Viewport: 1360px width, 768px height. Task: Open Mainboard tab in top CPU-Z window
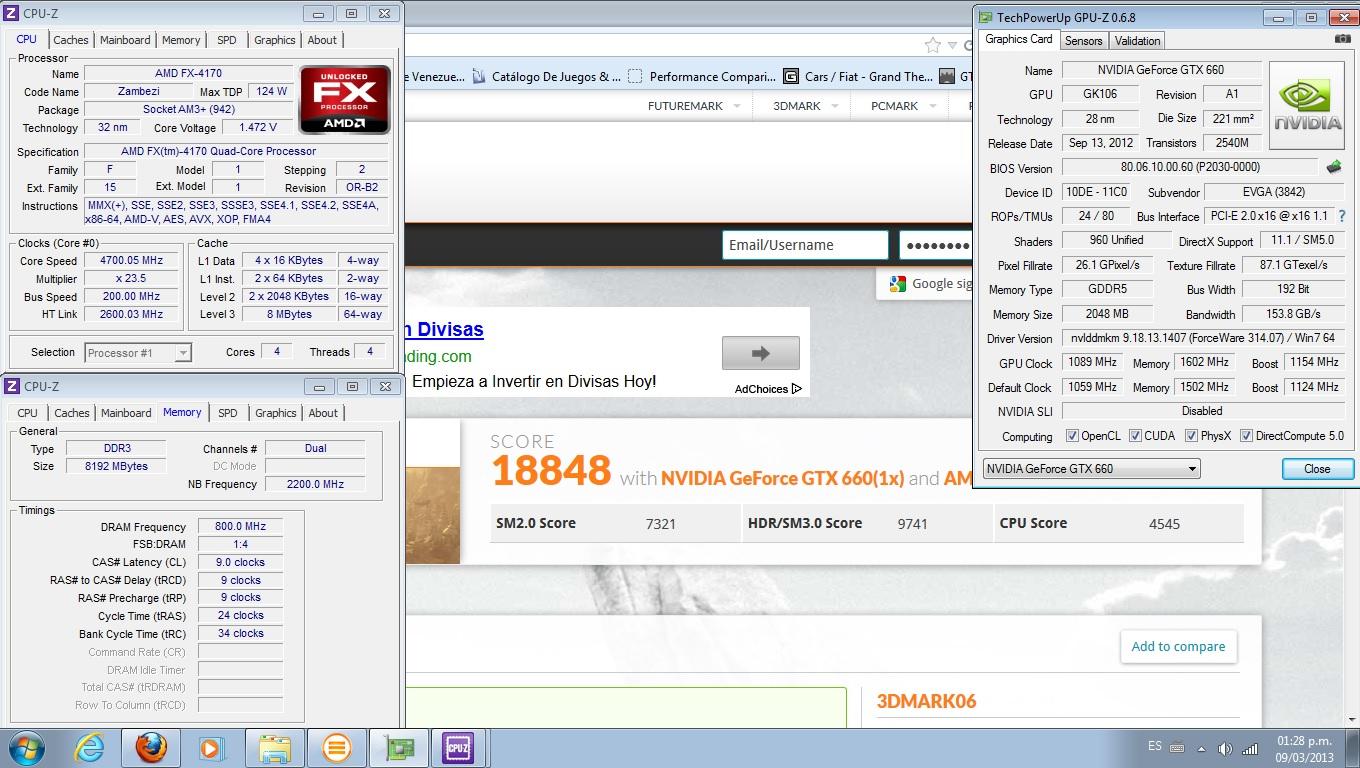[125, 40]
